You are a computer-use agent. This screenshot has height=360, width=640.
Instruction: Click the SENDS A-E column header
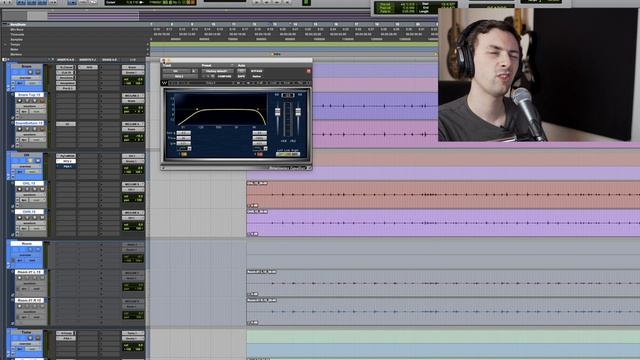pos(109,60)
